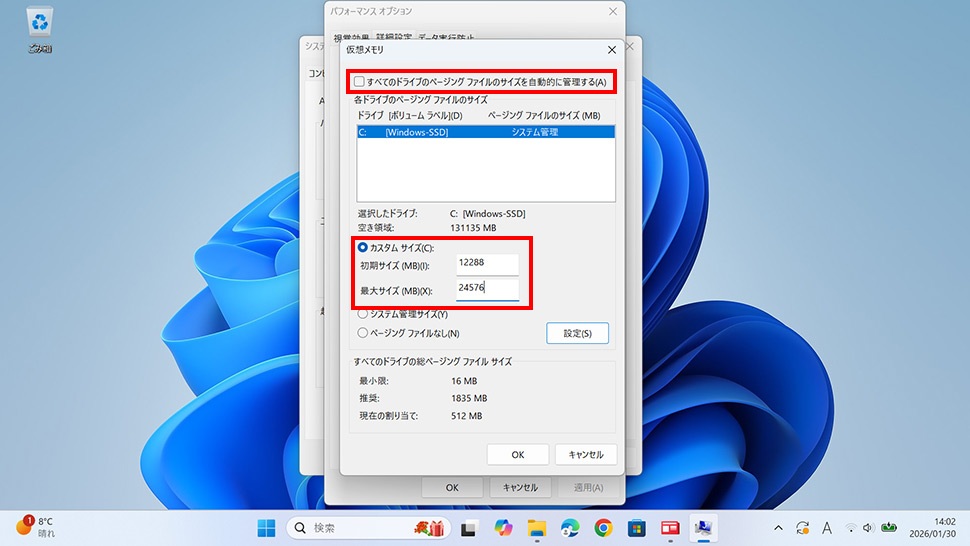Select the カスタム サイズ radio button

click(363, 247)
